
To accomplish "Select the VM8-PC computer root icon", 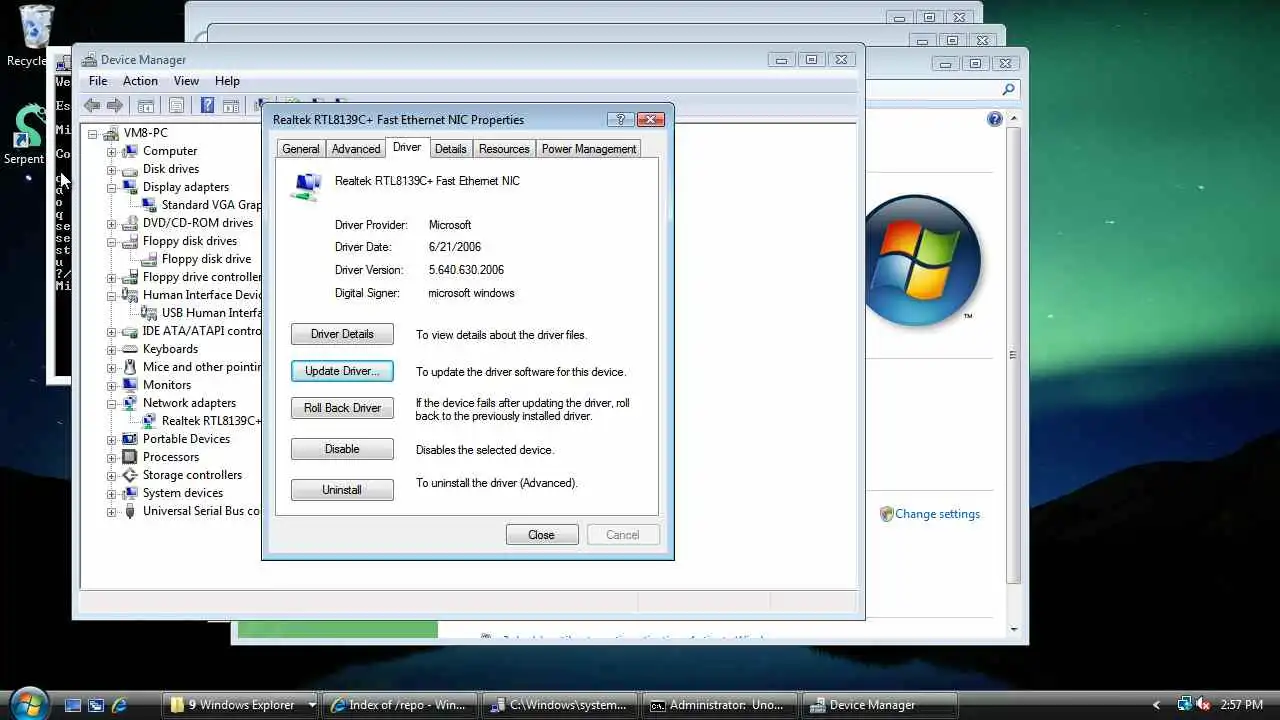I will pos(111,133).
